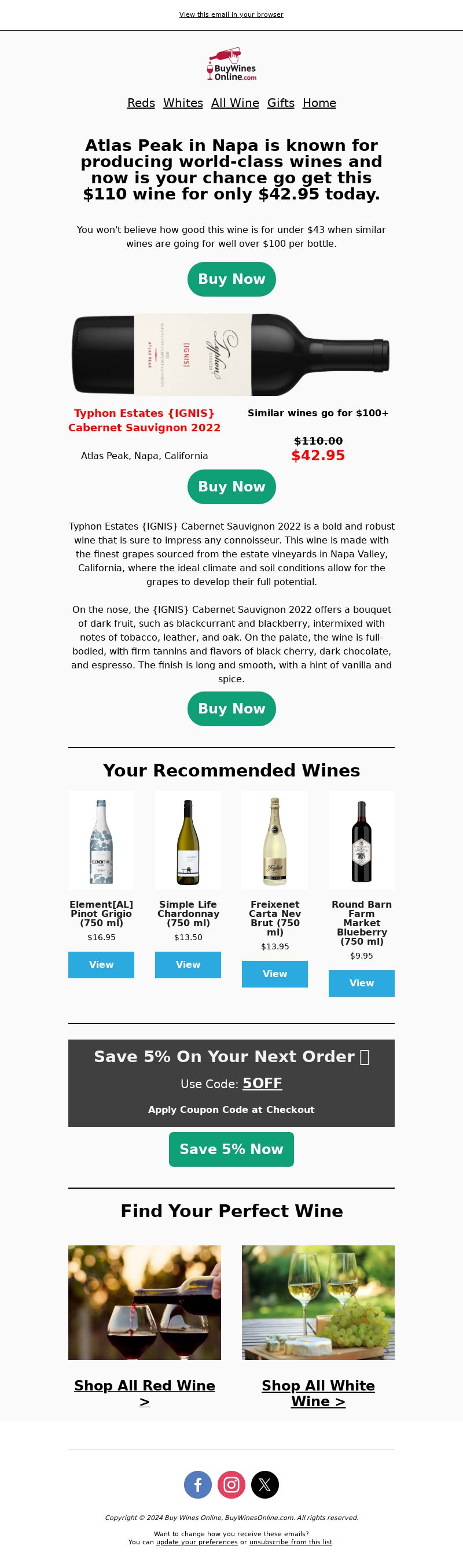View the Simple Life Chardonnay product
The width and height of the screenshot is (463, 1568).
click(188, 965)
